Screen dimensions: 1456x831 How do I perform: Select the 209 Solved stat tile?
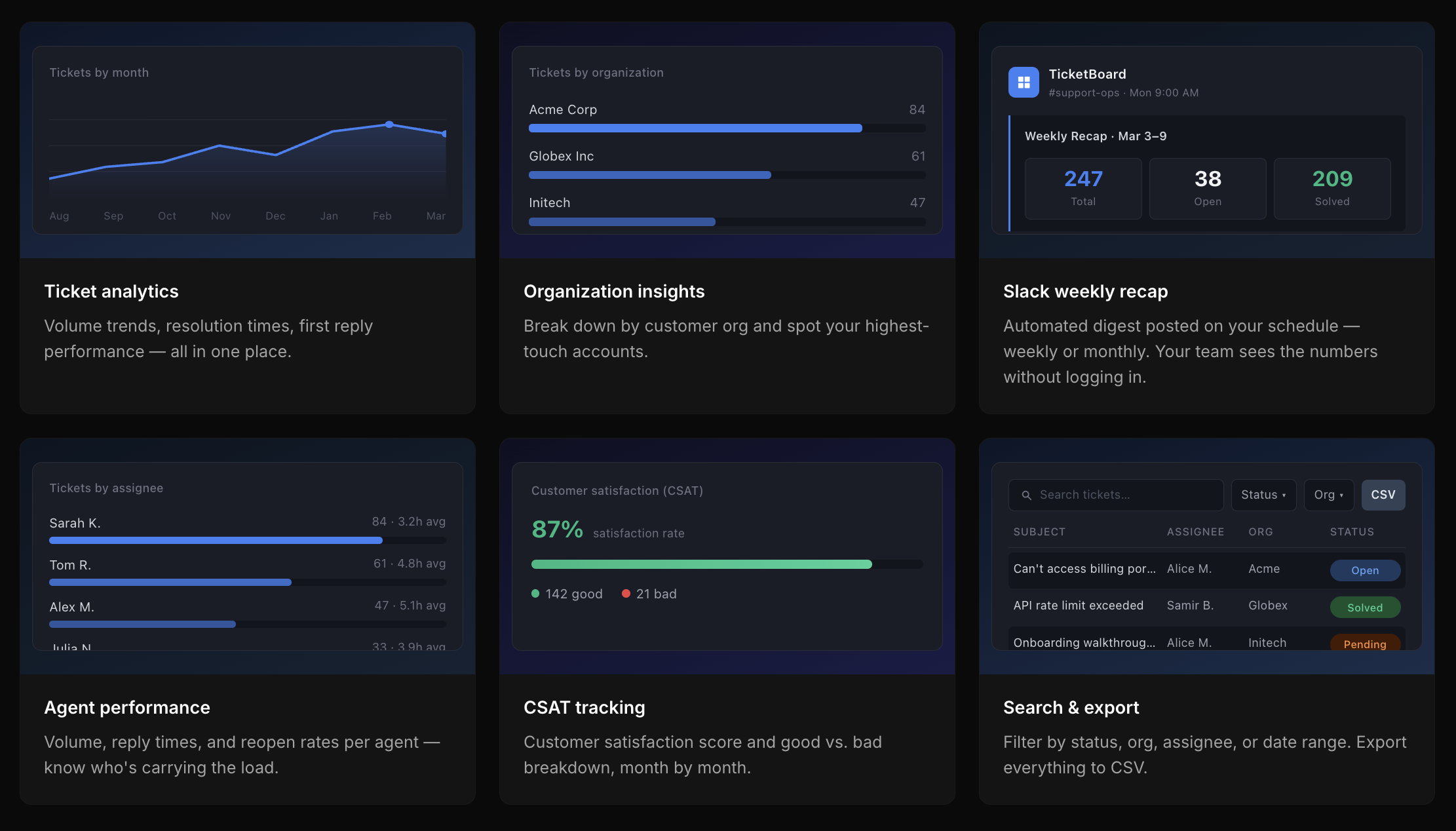1331,188
